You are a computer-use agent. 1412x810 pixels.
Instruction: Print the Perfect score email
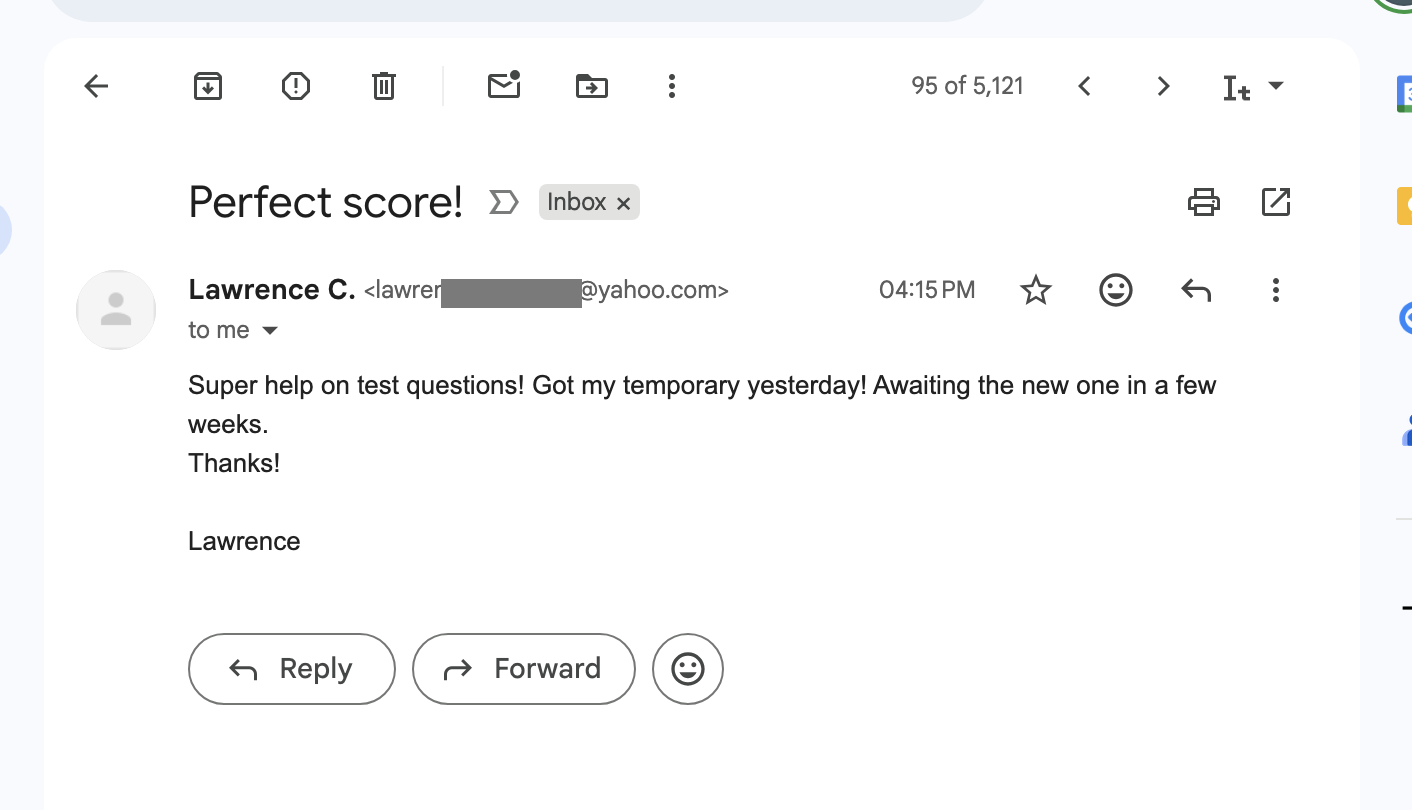tap(1204, 202)
